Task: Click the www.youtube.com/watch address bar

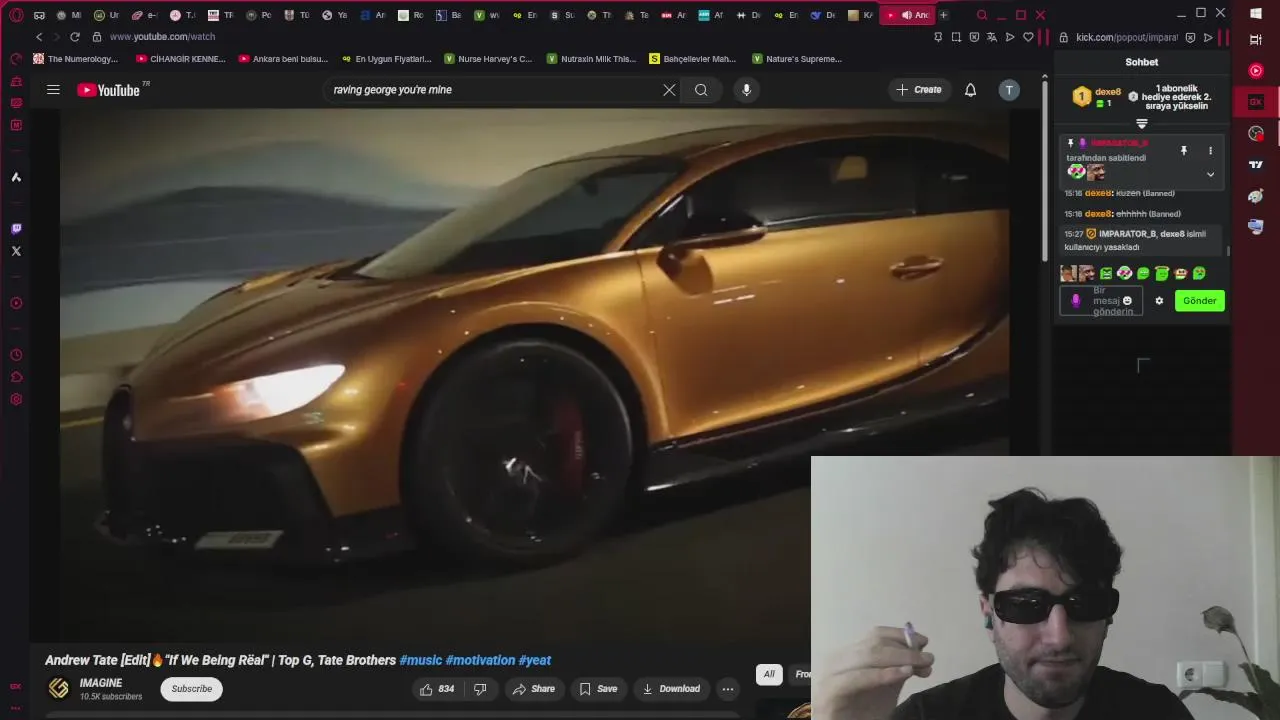Action: (162, 37)
